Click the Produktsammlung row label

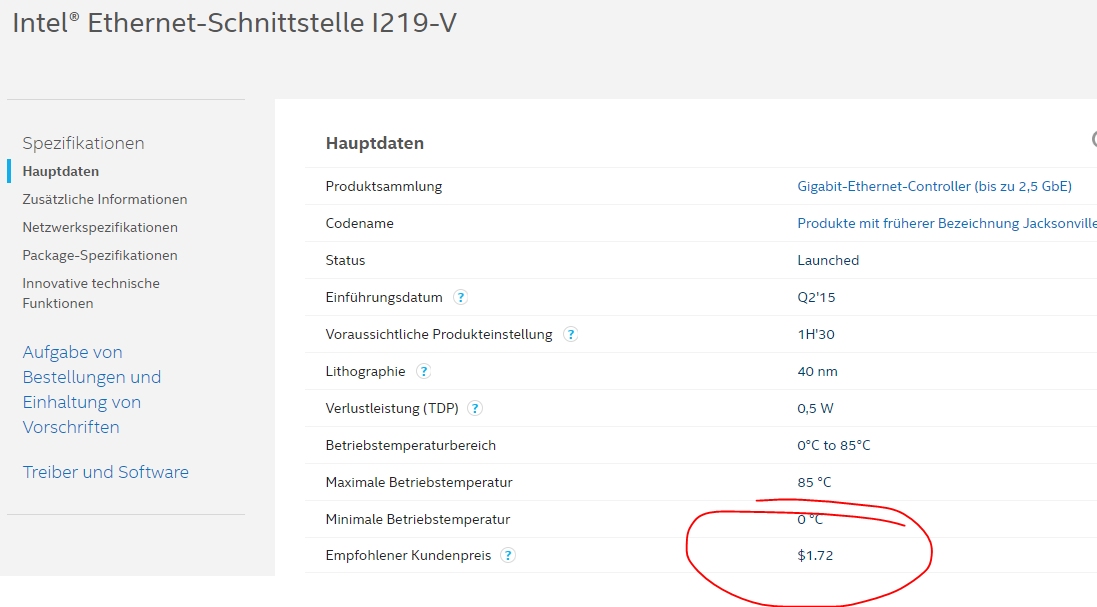(x=384, y=186)
